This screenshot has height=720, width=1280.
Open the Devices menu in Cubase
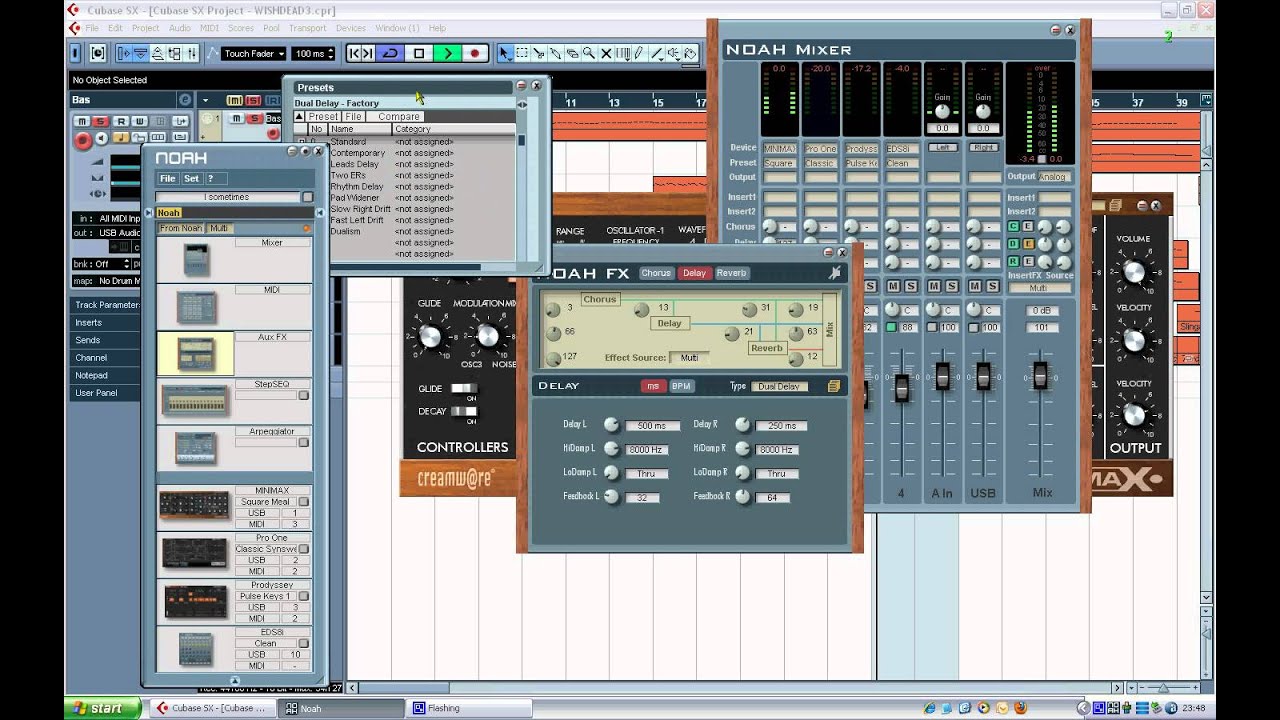pos(350,28)
